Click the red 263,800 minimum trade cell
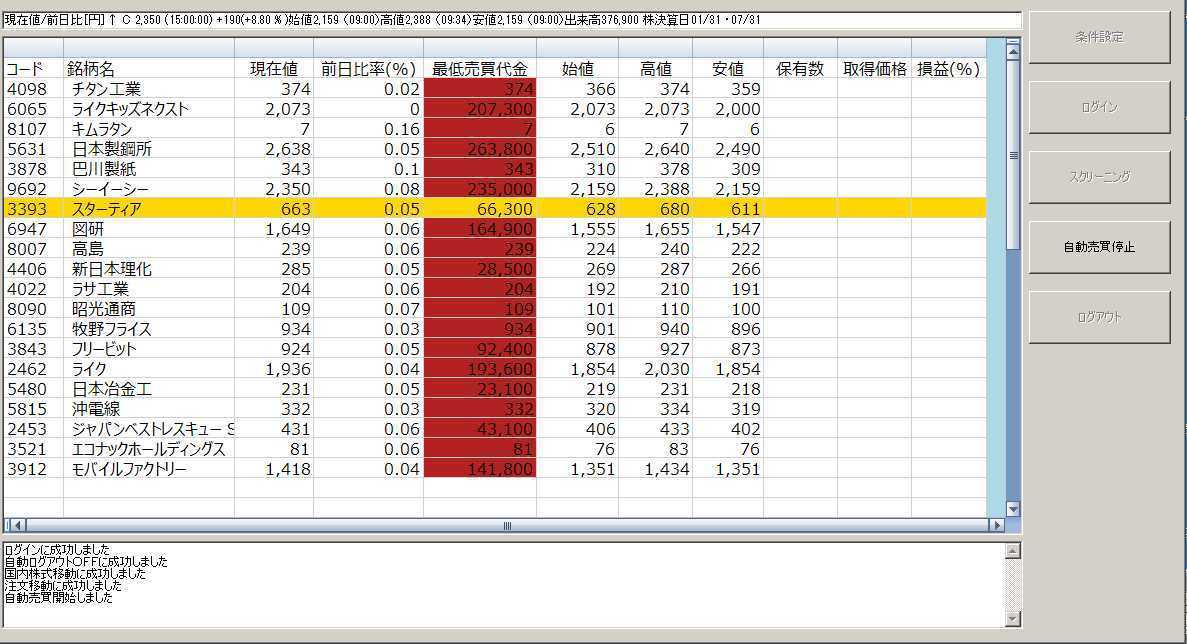1187x644 pixels. click(x=480, y=149)
